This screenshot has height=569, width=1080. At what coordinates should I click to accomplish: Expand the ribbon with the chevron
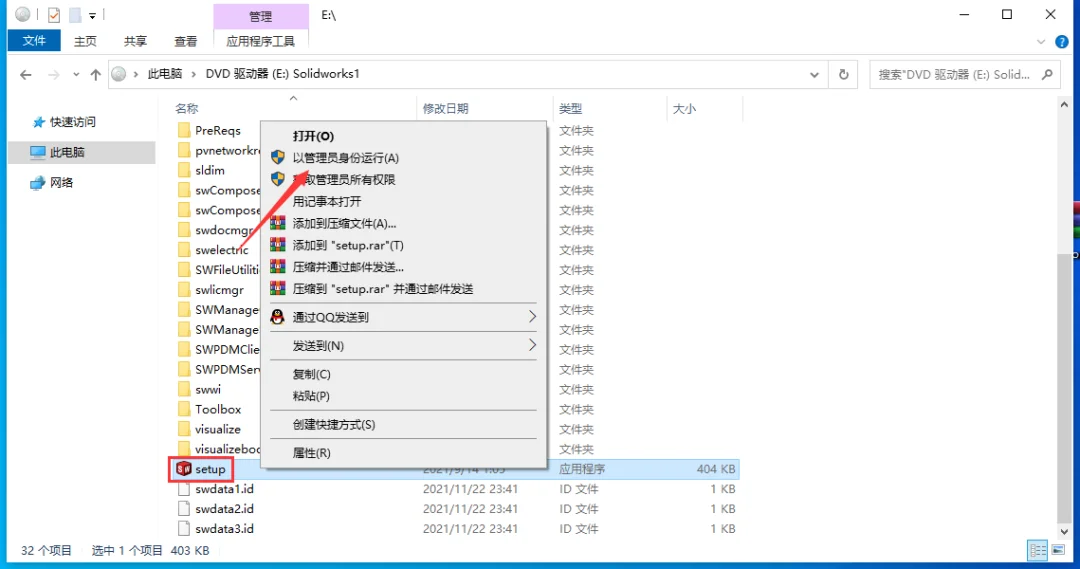coord(1041,42)
